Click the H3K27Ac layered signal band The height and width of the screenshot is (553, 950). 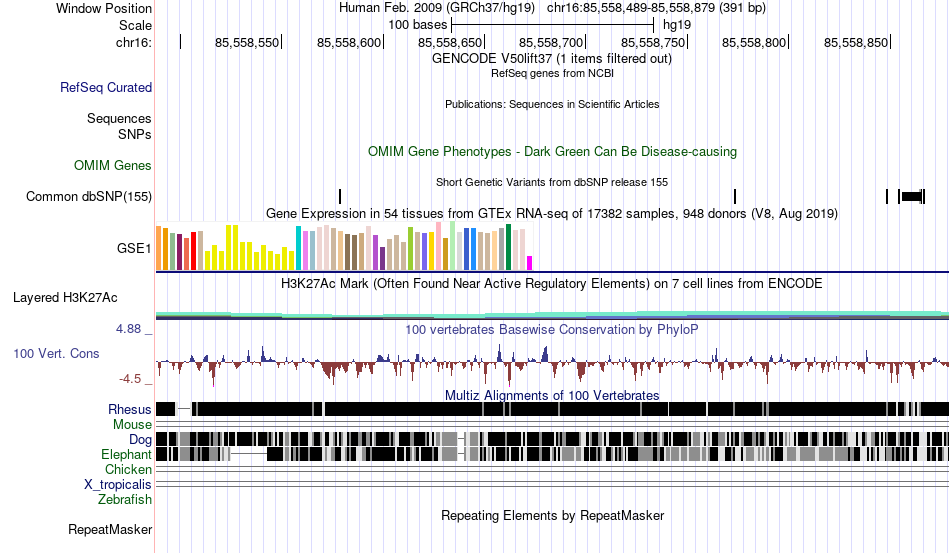coord(552,314)
